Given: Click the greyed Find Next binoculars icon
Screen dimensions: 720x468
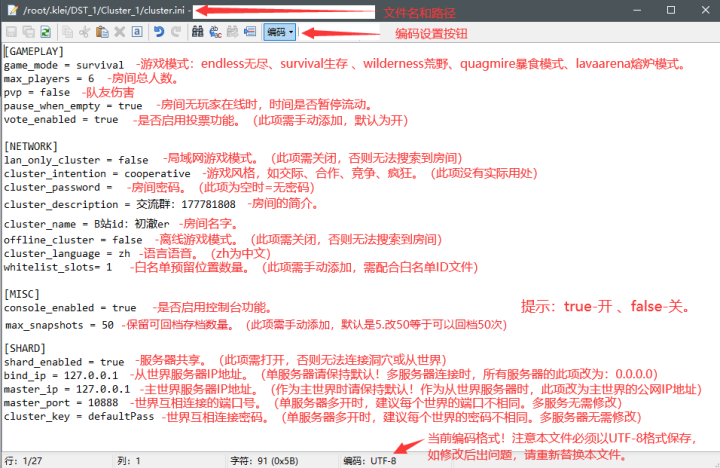Looking at the screenshot, I should click(x=232, y=32).
